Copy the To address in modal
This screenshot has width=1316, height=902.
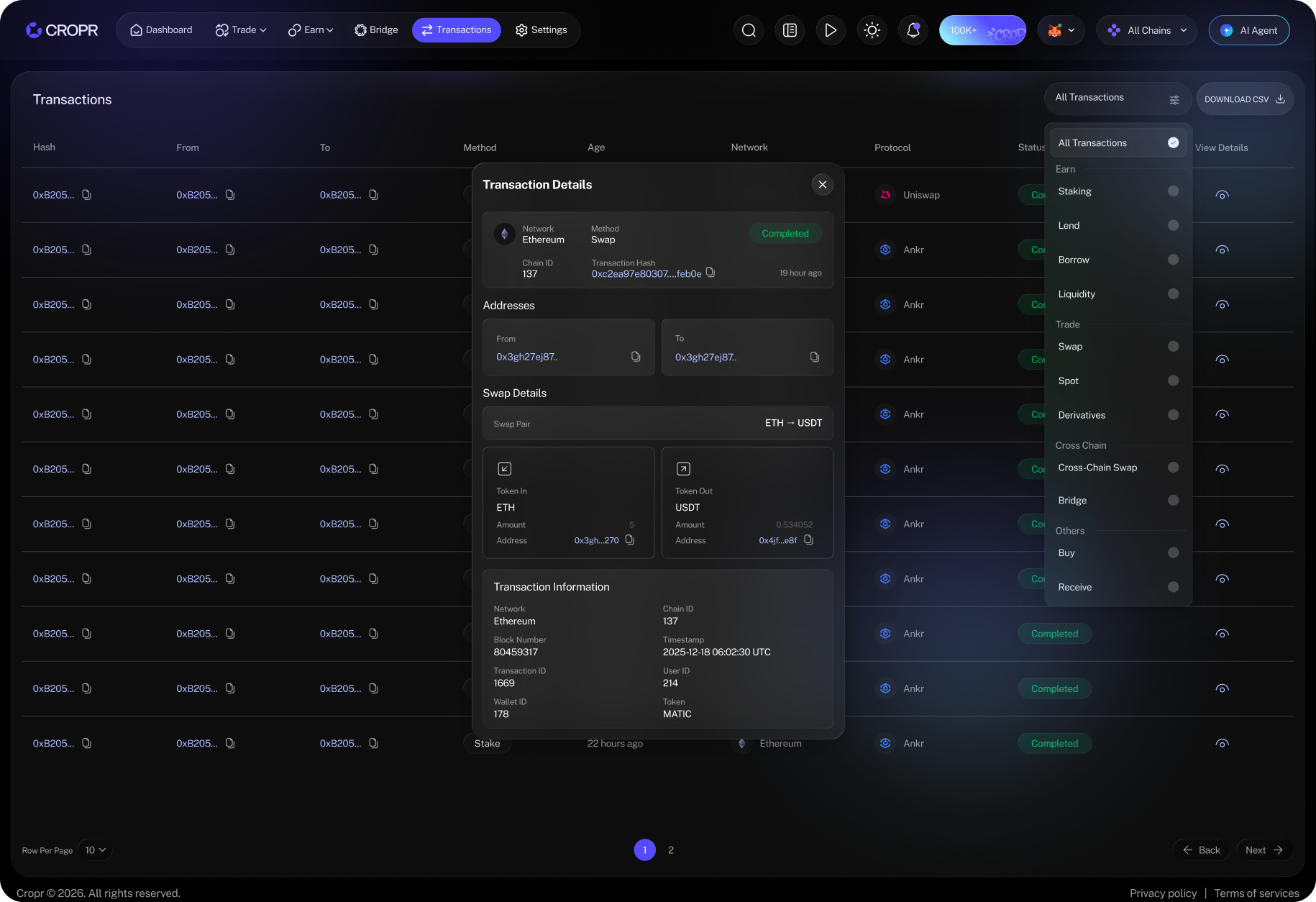point(815,357)
